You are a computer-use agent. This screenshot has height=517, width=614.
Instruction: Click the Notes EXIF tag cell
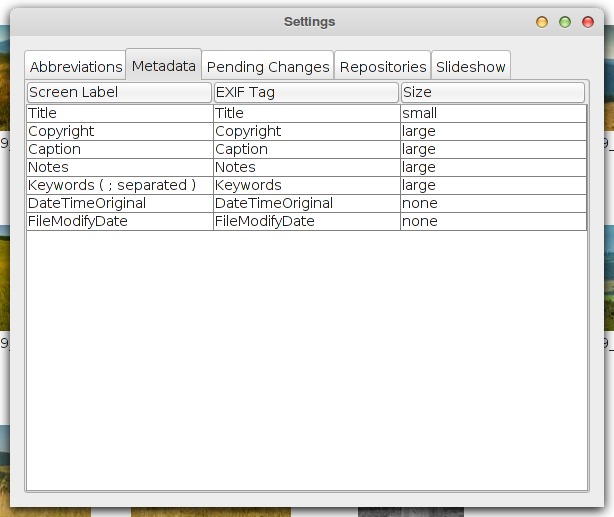(x=307, y=168)
